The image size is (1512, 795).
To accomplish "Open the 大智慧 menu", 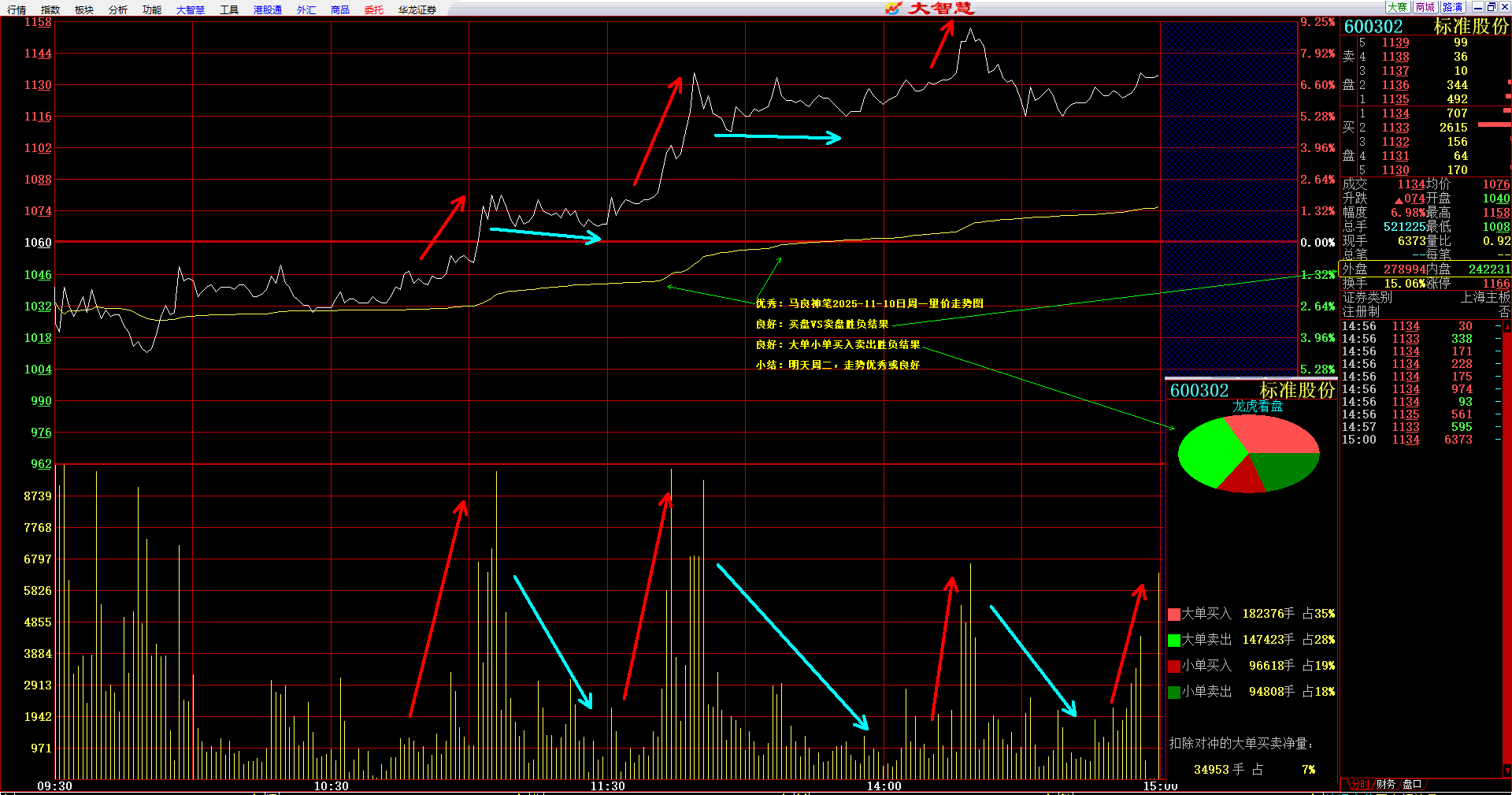I will click(191, 9).
